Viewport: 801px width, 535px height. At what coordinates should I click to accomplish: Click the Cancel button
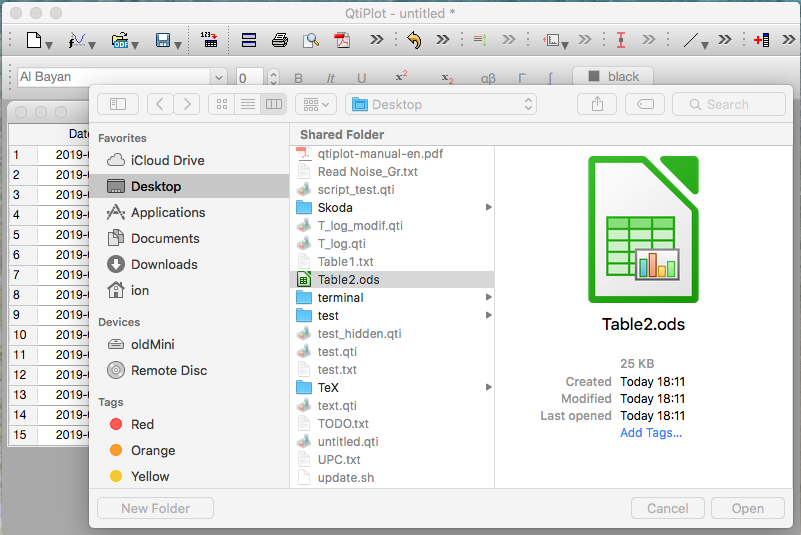(x=667, y=508)
